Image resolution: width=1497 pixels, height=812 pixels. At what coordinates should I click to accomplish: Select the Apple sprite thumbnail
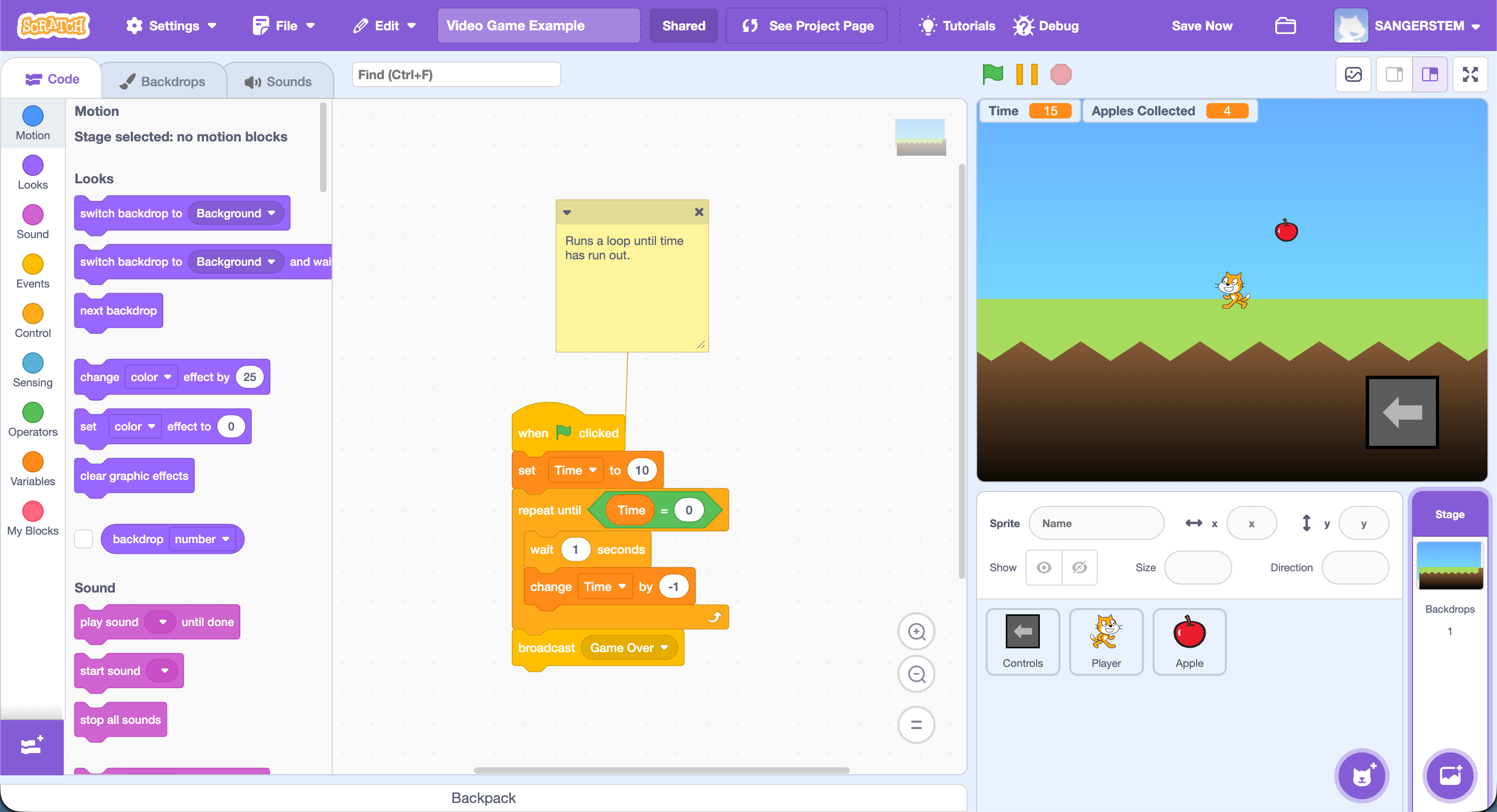(x=1189, y=641)
